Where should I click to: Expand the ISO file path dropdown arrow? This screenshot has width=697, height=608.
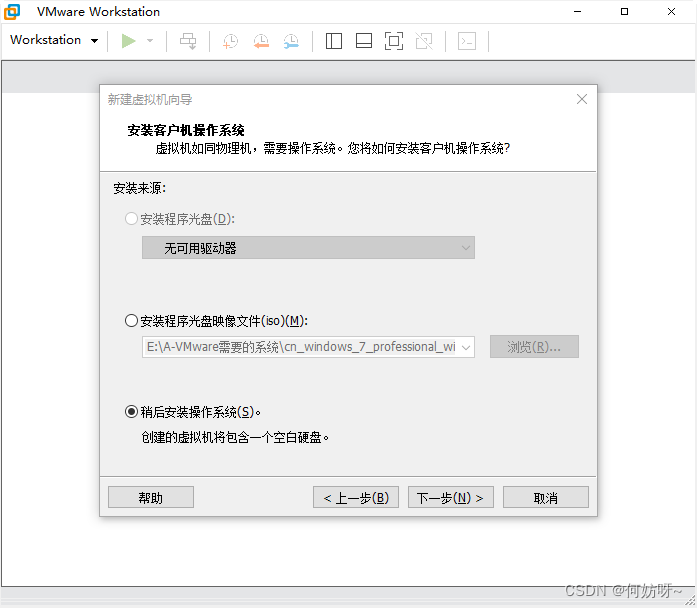(466, 347)
